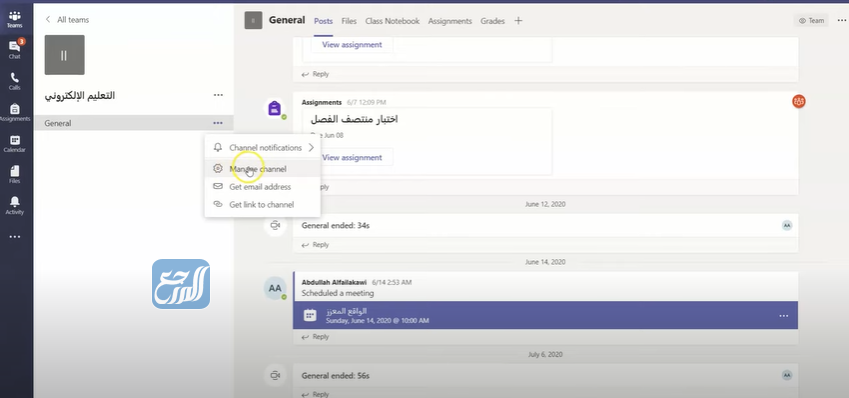Switch to the Posts tab
Image resolution: width=849 pixels, height=398 pixels.
pyautogui.click(x=323, y=21)
